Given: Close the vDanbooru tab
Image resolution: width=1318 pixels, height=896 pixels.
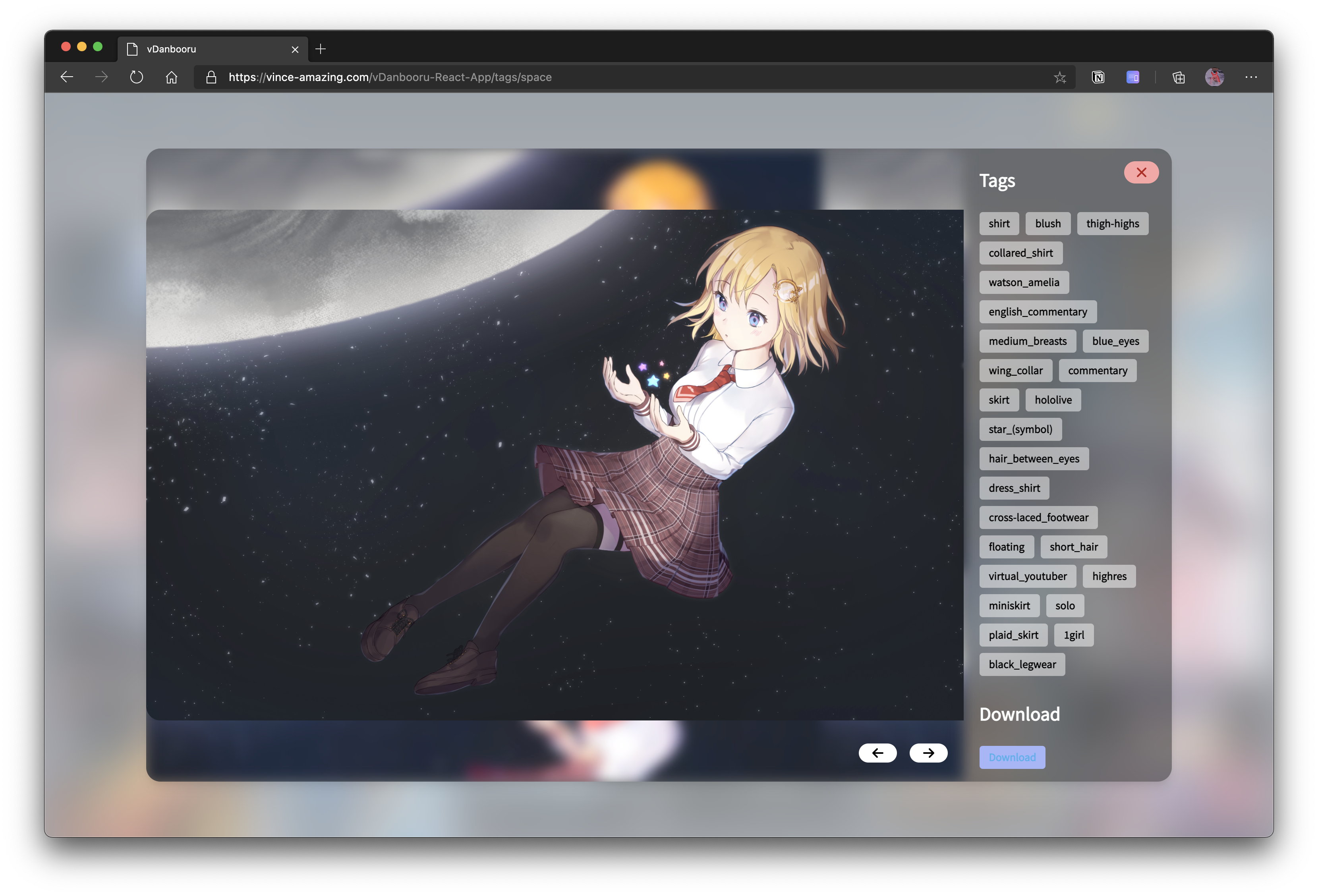Looking at the screenshot, I should click(x=295, y=49).
